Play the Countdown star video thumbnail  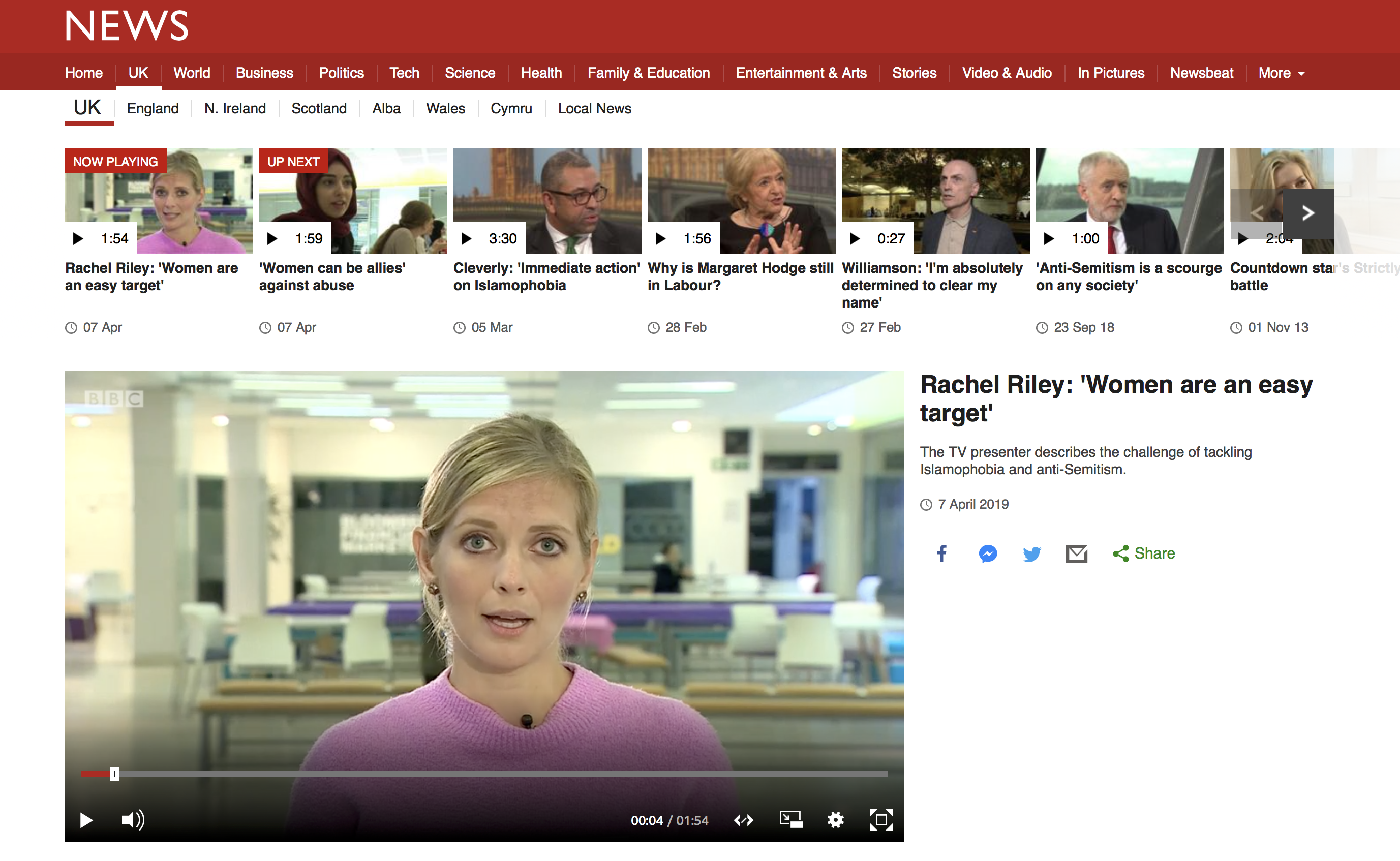click(x=1257, y=171)
